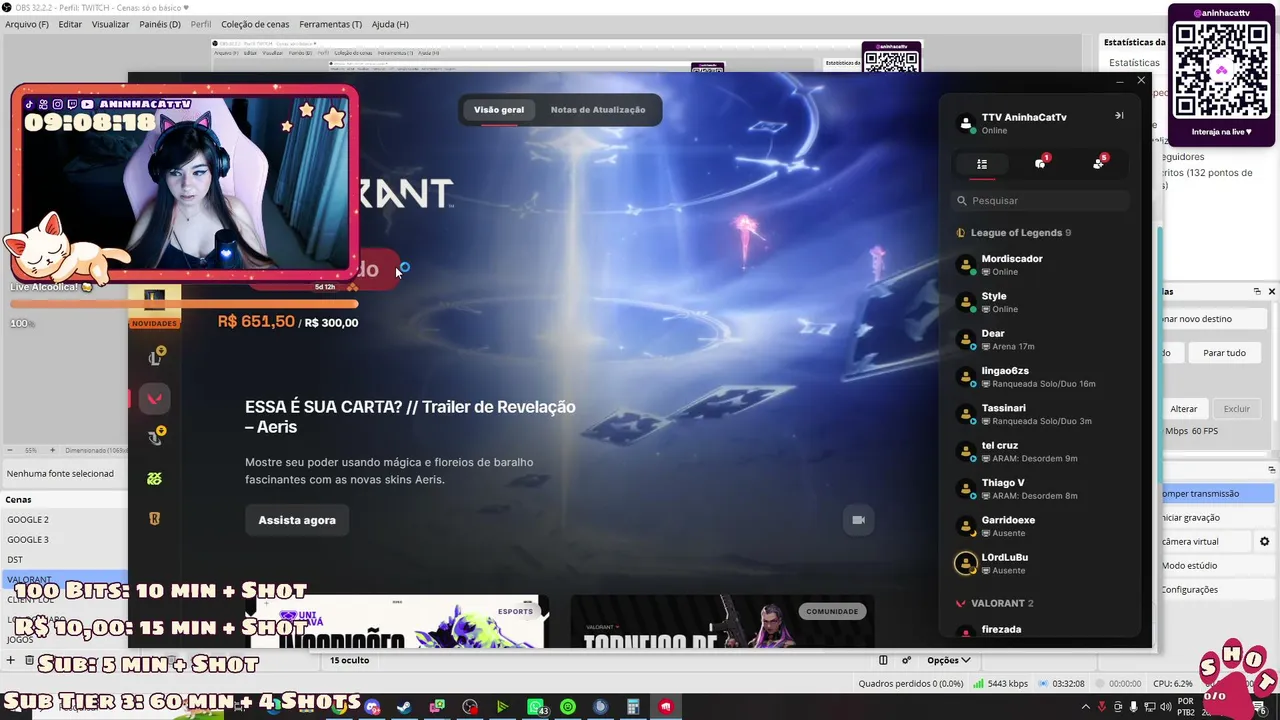1280x720 pixels.
Task: Collapse the Riot social panel
Action: (1119, 116)
